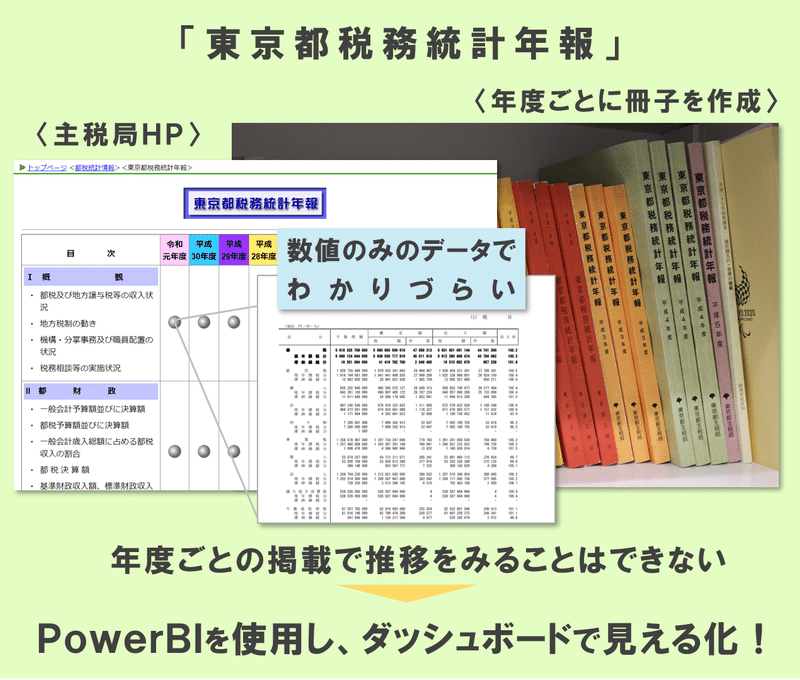Click the 概観 row dot under 平成30年度

pyautogui.click(x=204, y=322)
